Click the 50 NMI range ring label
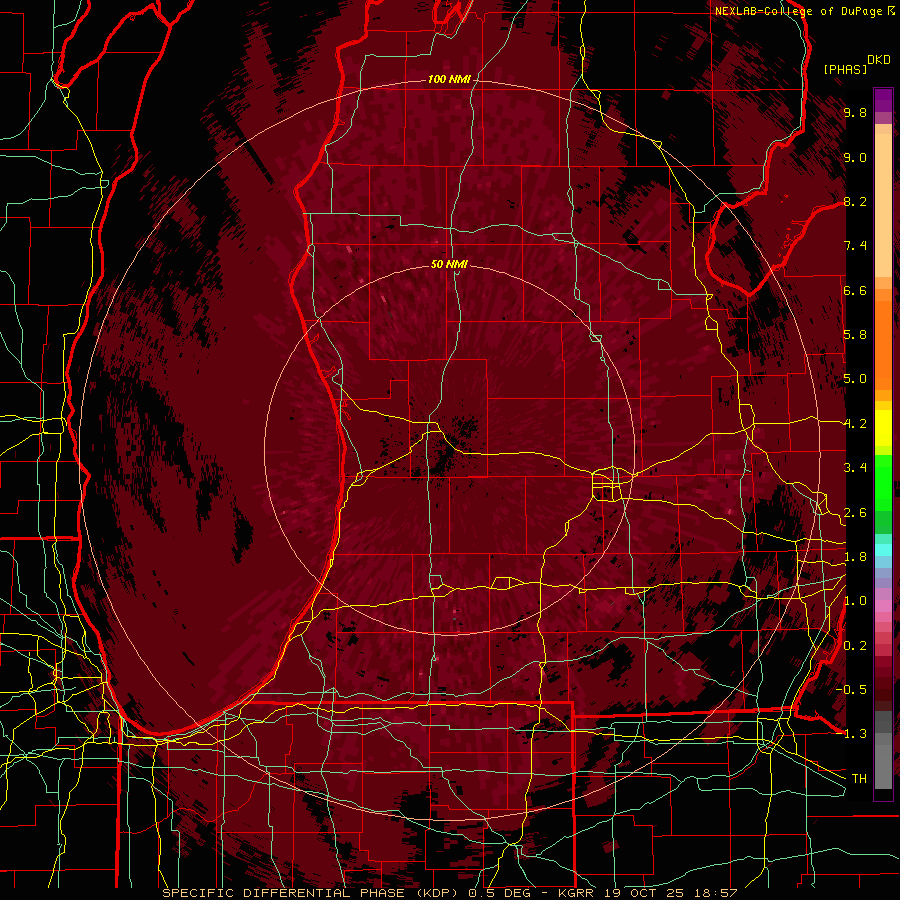Screen dimensions: 900x900 tap(449, 264)
